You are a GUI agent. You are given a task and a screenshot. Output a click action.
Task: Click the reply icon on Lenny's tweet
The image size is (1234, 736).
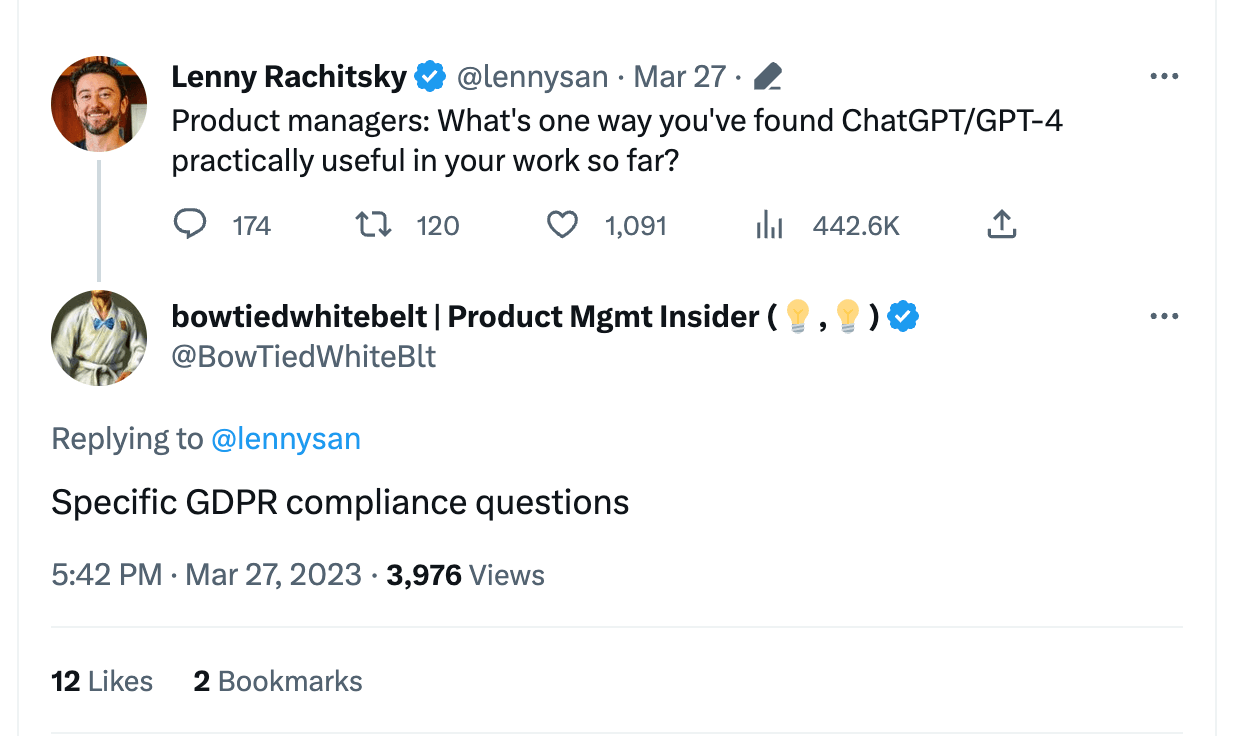tap(190, 225)
